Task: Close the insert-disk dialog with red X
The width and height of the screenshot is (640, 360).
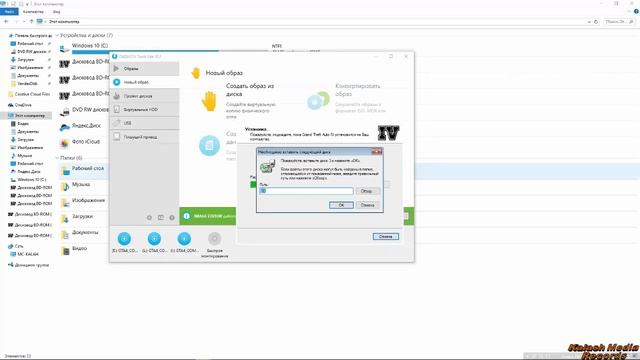Action: pos(377,152)
